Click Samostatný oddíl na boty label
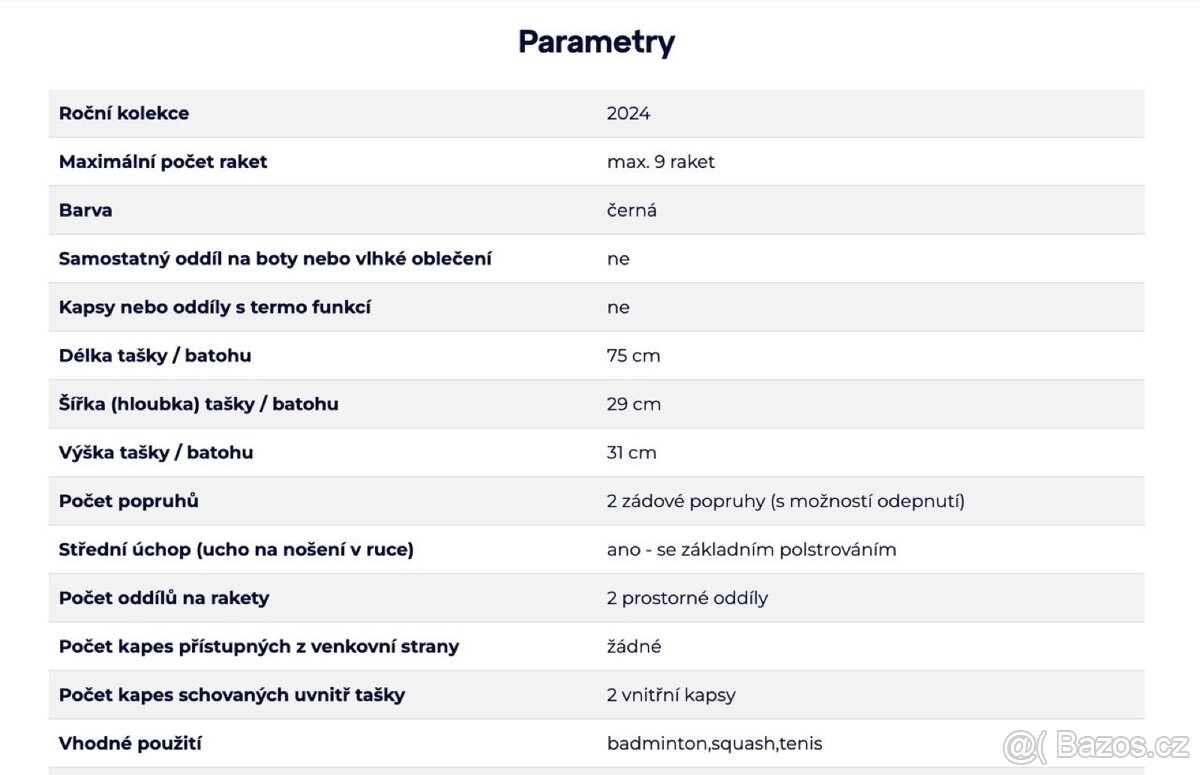Viewport: 1200px width, 775px height. tap(275, 259)
